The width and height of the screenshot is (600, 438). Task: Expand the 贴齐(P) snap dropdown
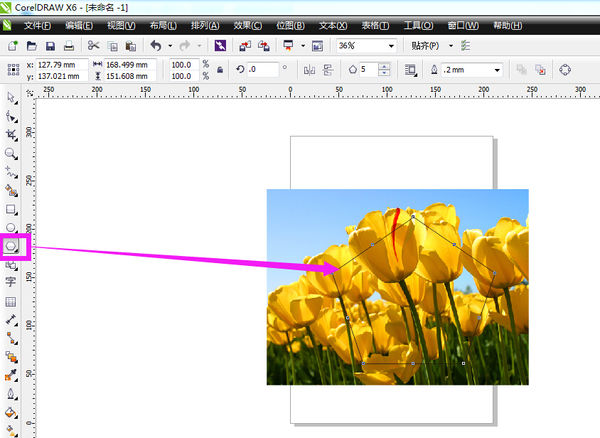(451, 46)
